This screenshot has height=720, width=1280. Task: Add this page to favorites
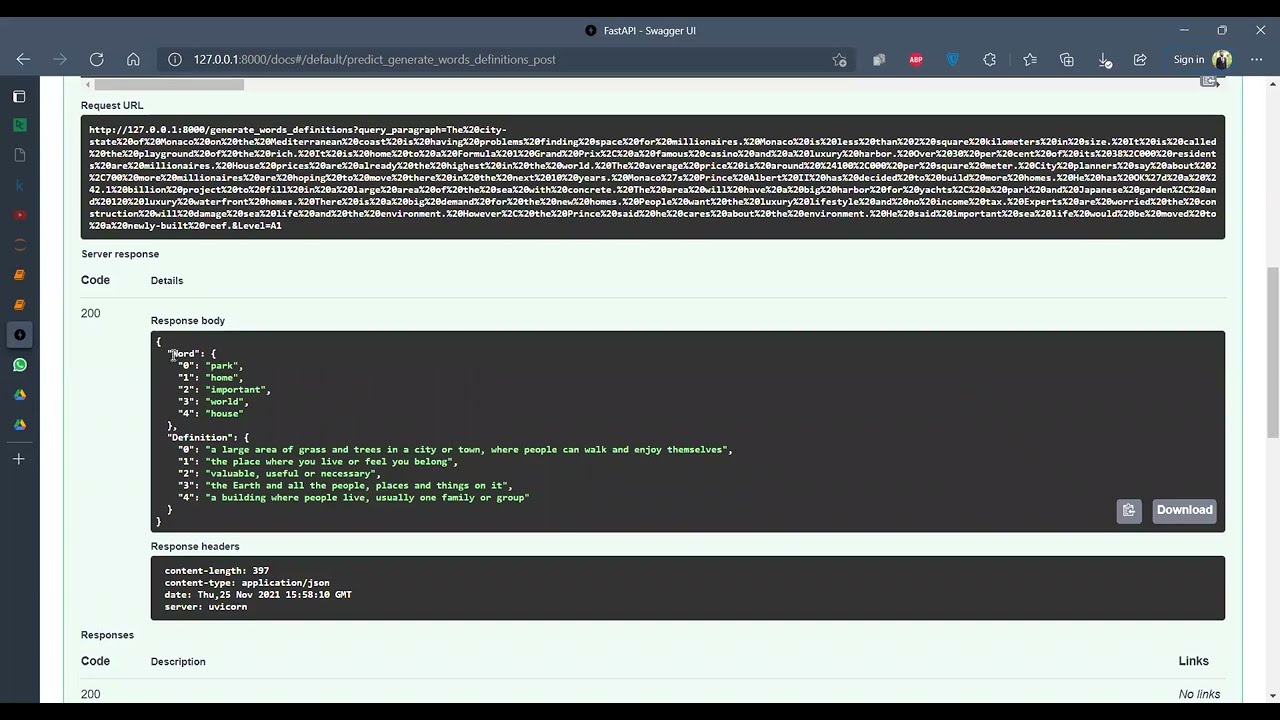(x=840, y=59)
